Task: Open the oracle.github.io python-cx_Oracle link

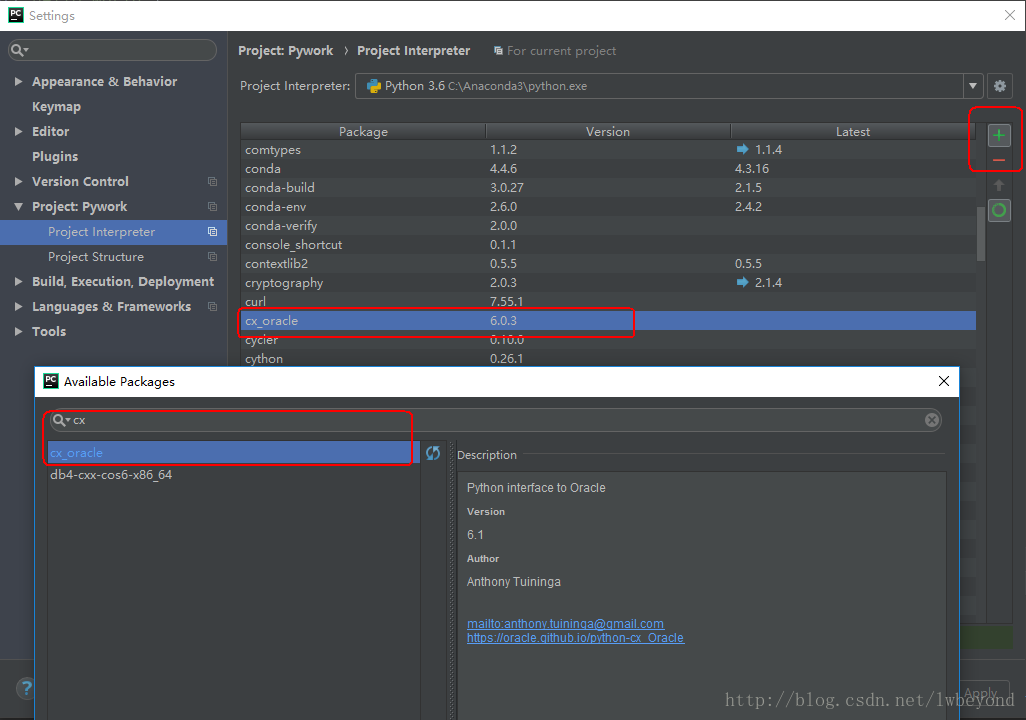Action: click(575, 638)
